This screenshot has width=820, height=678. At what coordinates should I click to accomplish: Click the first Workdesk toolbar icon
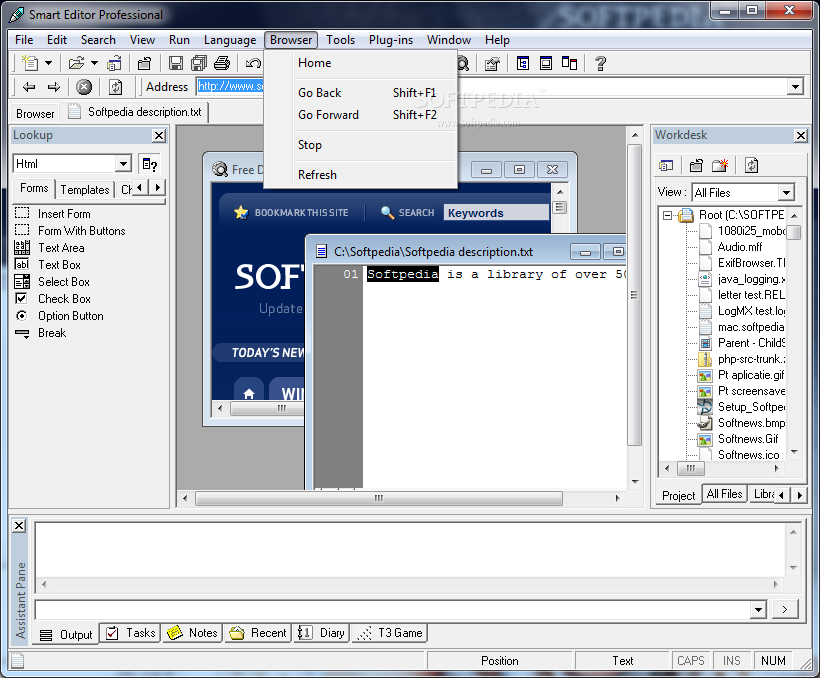pos(666,165)
